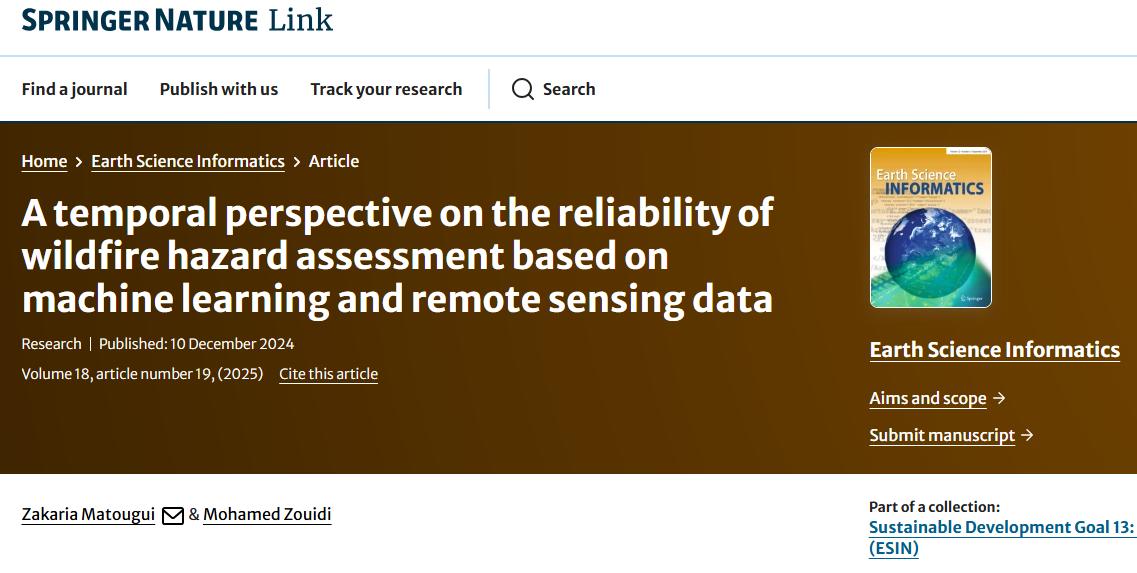Image resolution: width=1137 pixels, height=573 pixels.
Task: Click the Search button label
Action: [569, 89]
